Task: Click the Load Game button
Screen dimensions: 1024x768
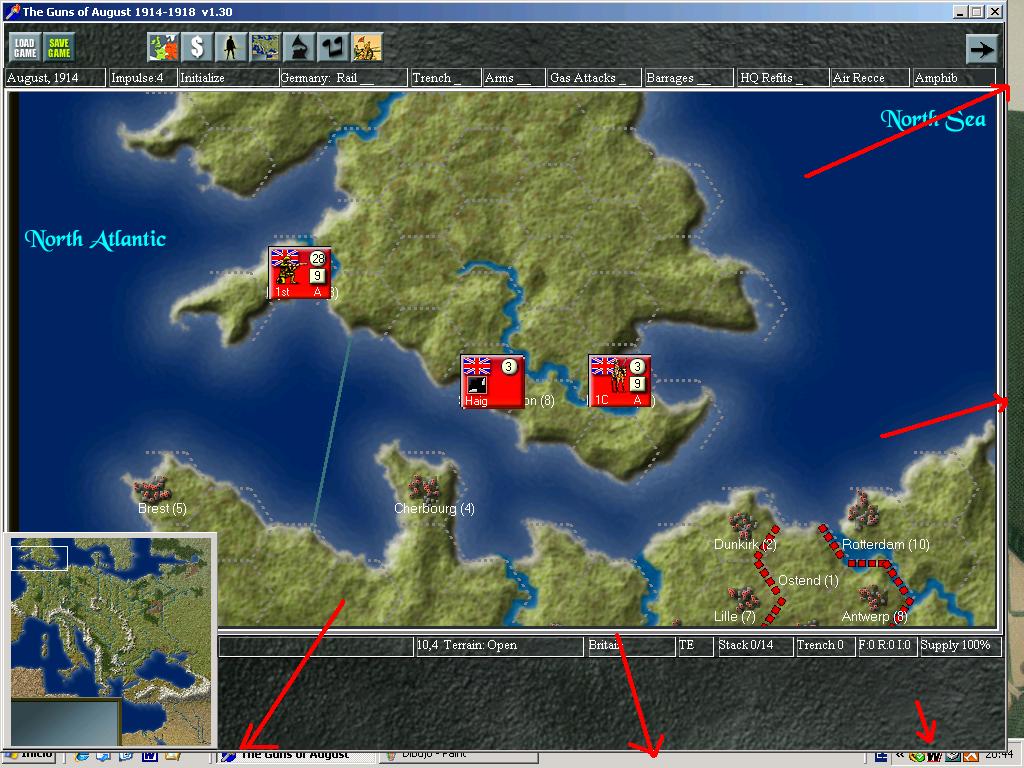Action: click(x=25, y=48)
